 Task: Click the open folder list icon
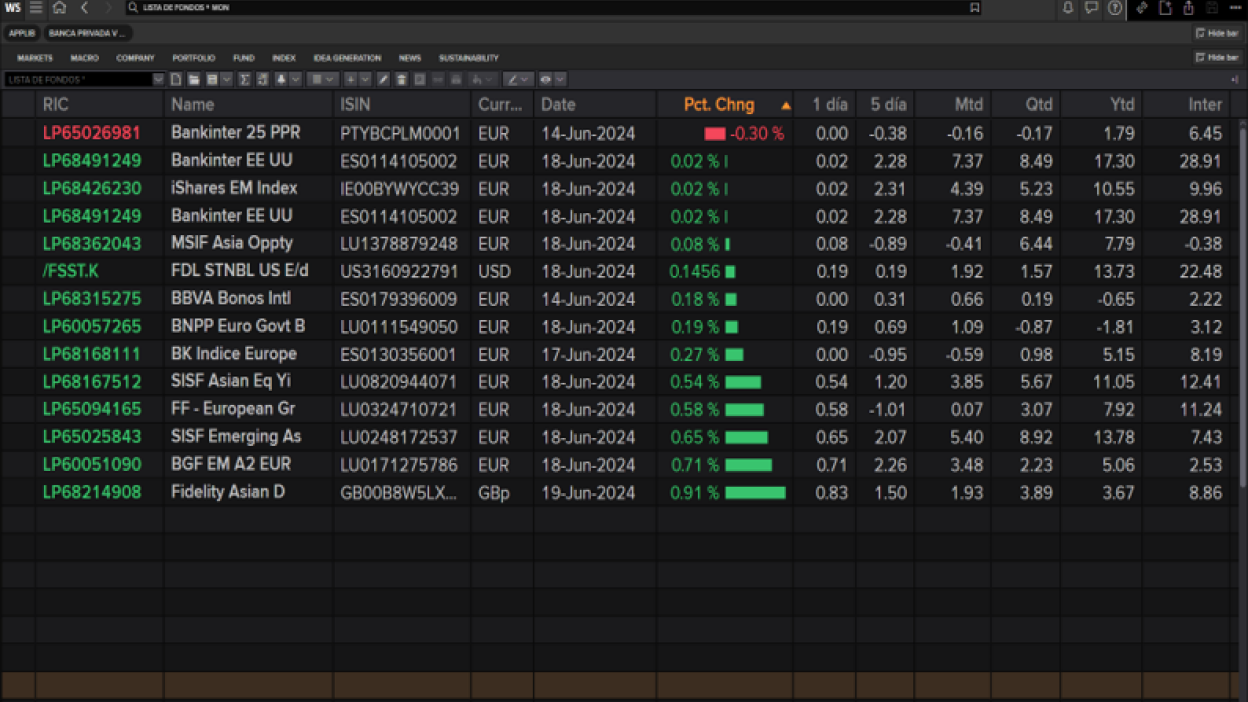pos(194,79)
